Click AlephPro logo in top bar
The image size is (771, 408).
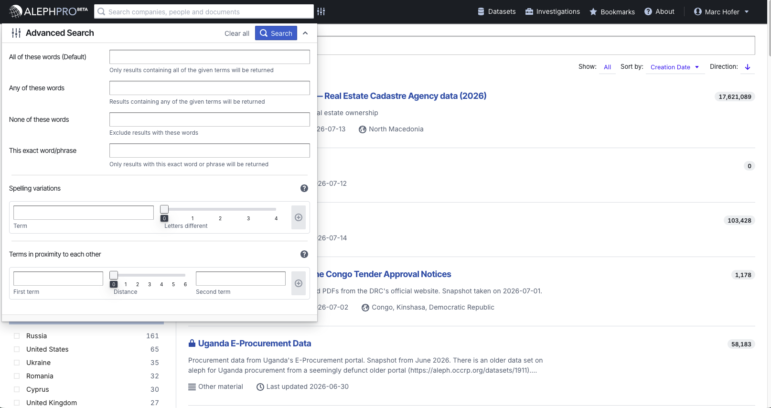[x=48, y=11]
